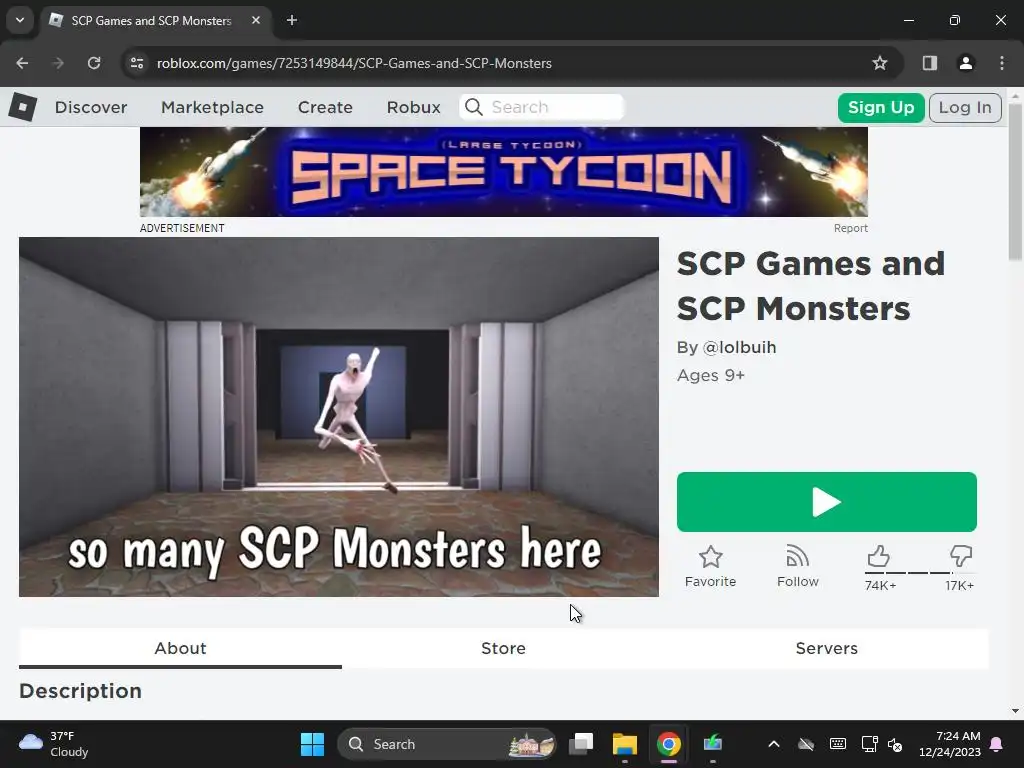Click the Chrome taskbar icon
This screenshot has height=768, width=1024.
click(668, 744)
